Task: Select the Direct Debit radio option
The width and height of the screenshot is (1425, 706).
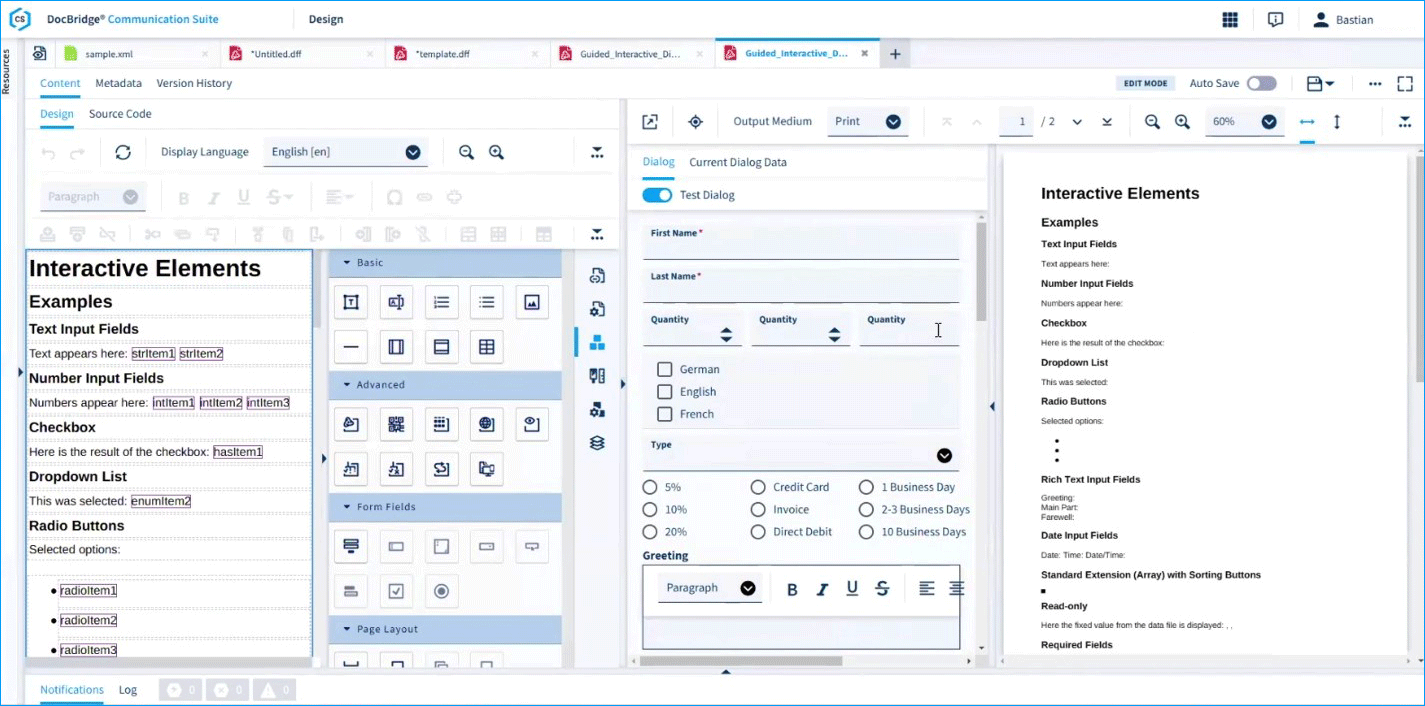Action: click(759, 532)
